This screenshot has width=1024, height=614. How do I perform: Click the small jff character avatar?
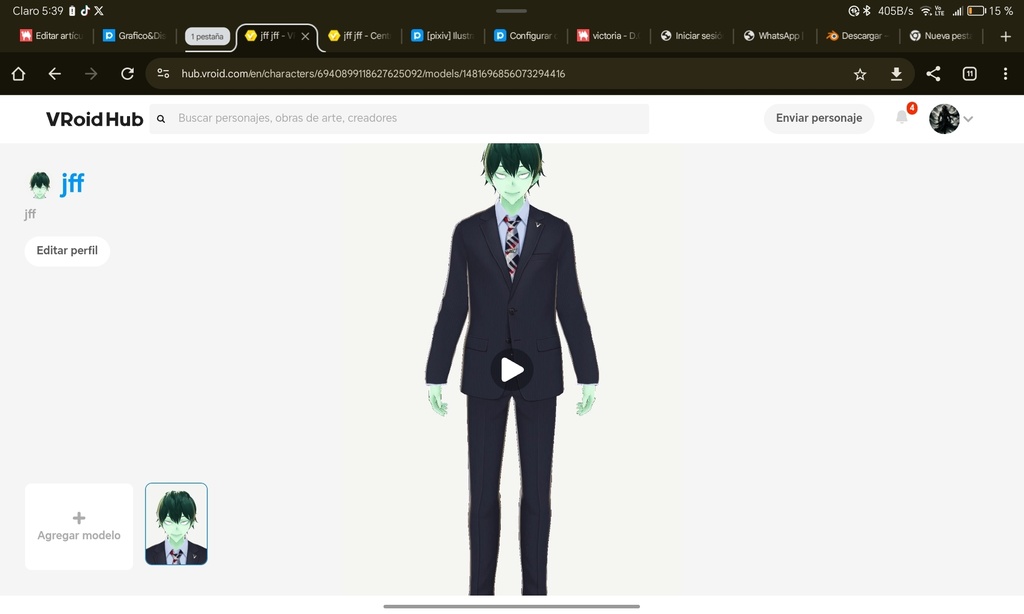point(40,185)
